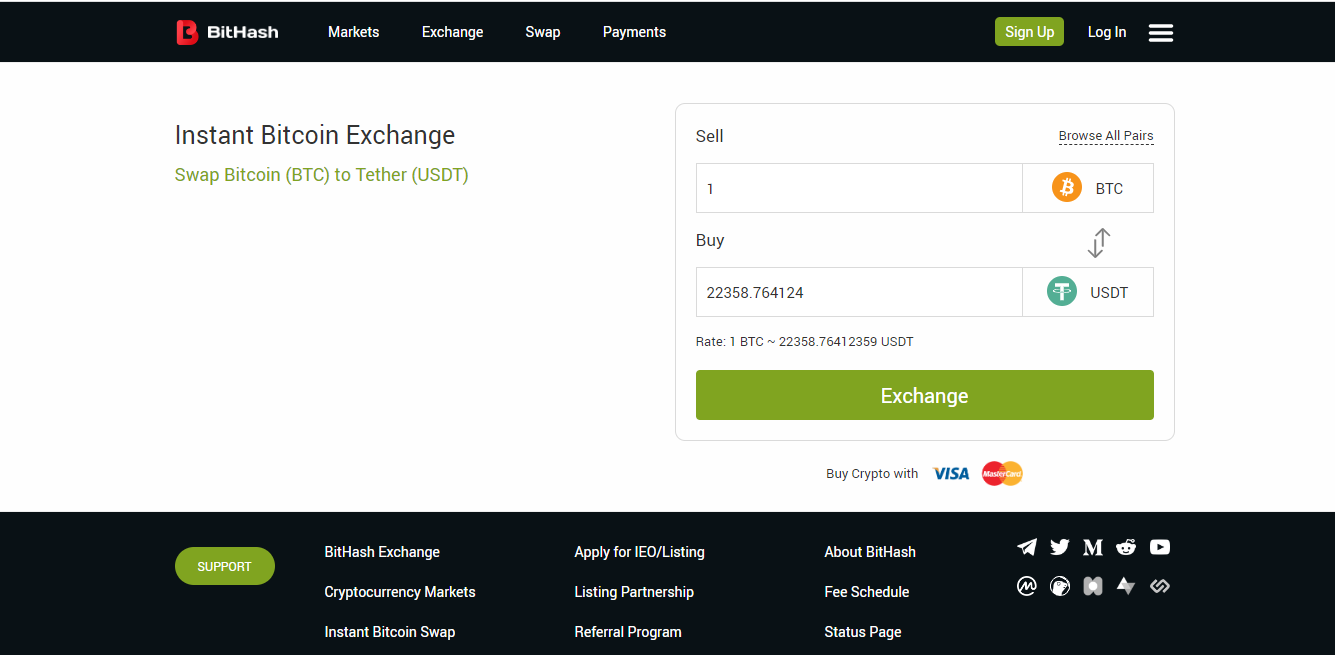1335x655 pixels.
Task: Click the Twitter bird icon in footer
Action: click(1059, 547)
